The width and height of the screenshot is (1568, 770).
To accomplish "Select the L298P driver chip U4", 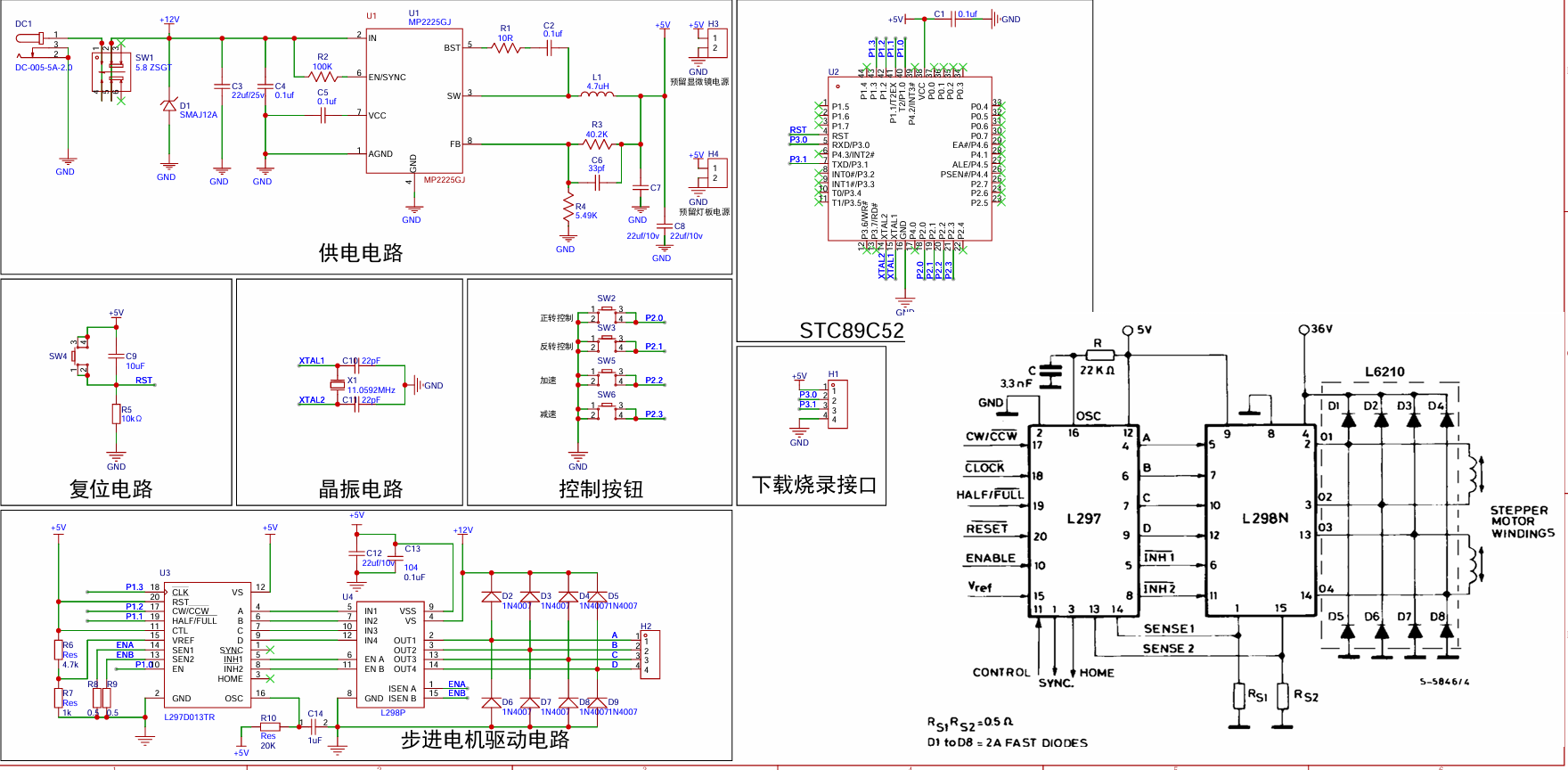I will pyautogui.click(x=392, y=654).
